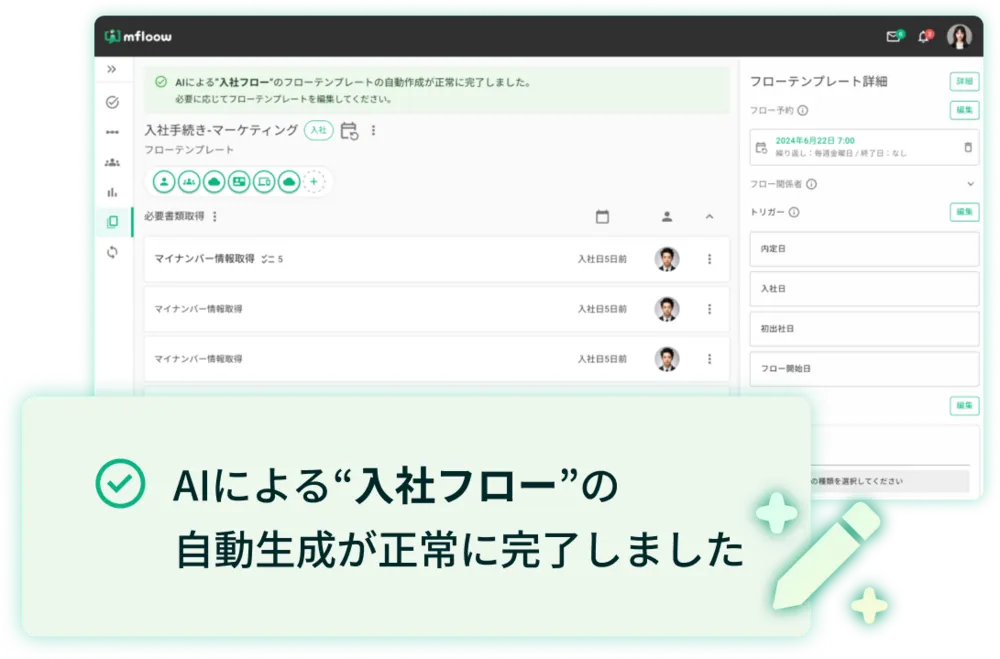1000x659 pixels.
Task: Click フロー予約 info icon
Action: click(x=802, y=110)
